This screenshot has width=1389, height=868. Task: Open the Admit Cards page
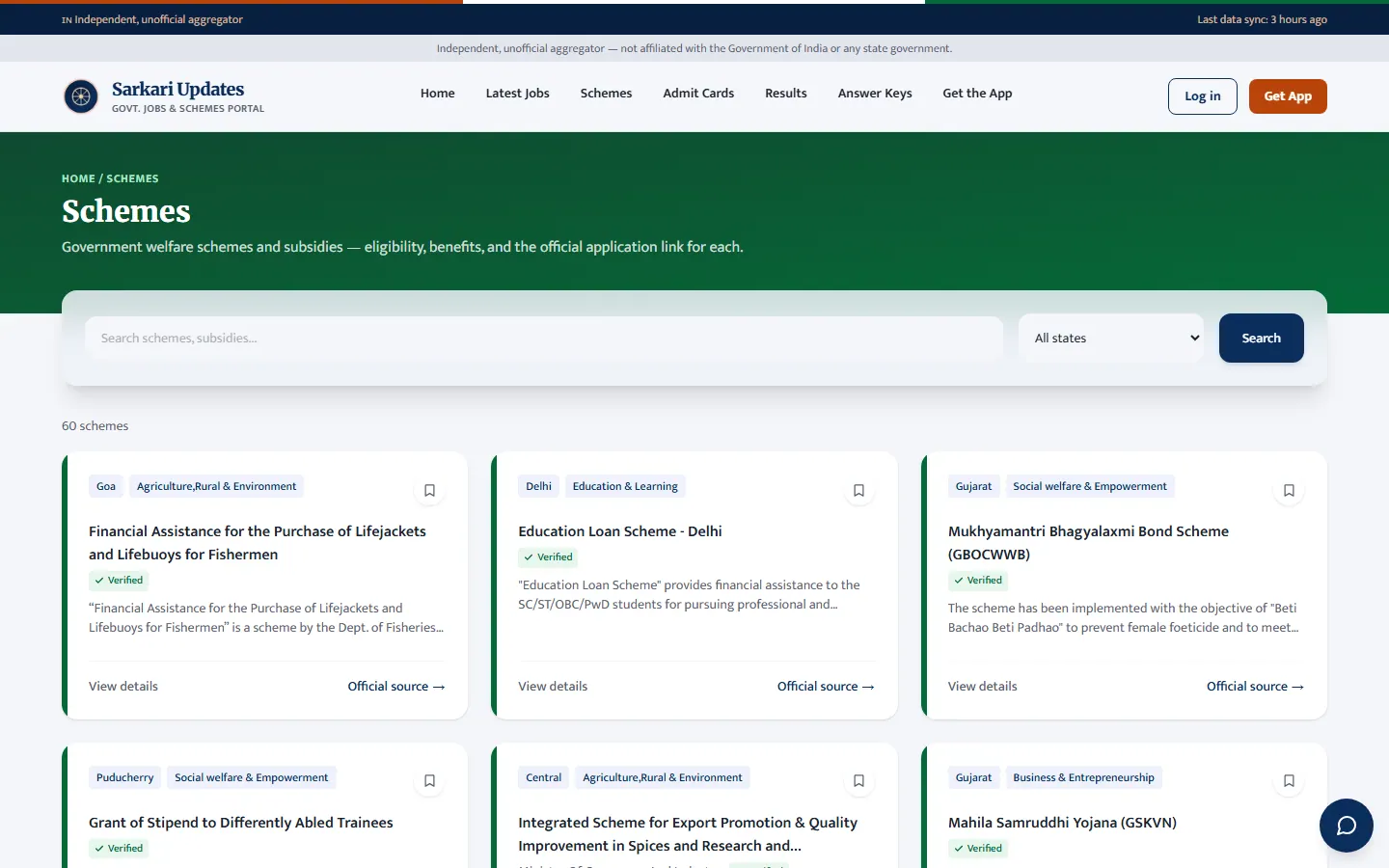click(x=698, y=94)
